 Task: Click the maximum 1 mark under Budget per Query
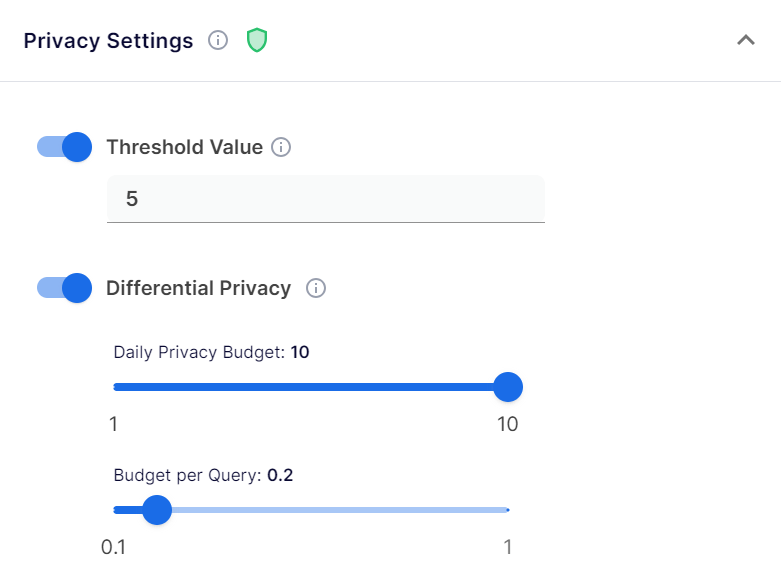point(508,547)
